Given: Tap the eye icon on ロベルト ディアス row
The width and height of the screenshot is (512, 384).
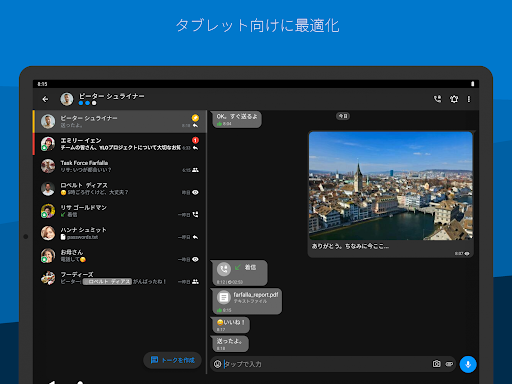Looking at the screenshot, I should [x=195, y=192].
